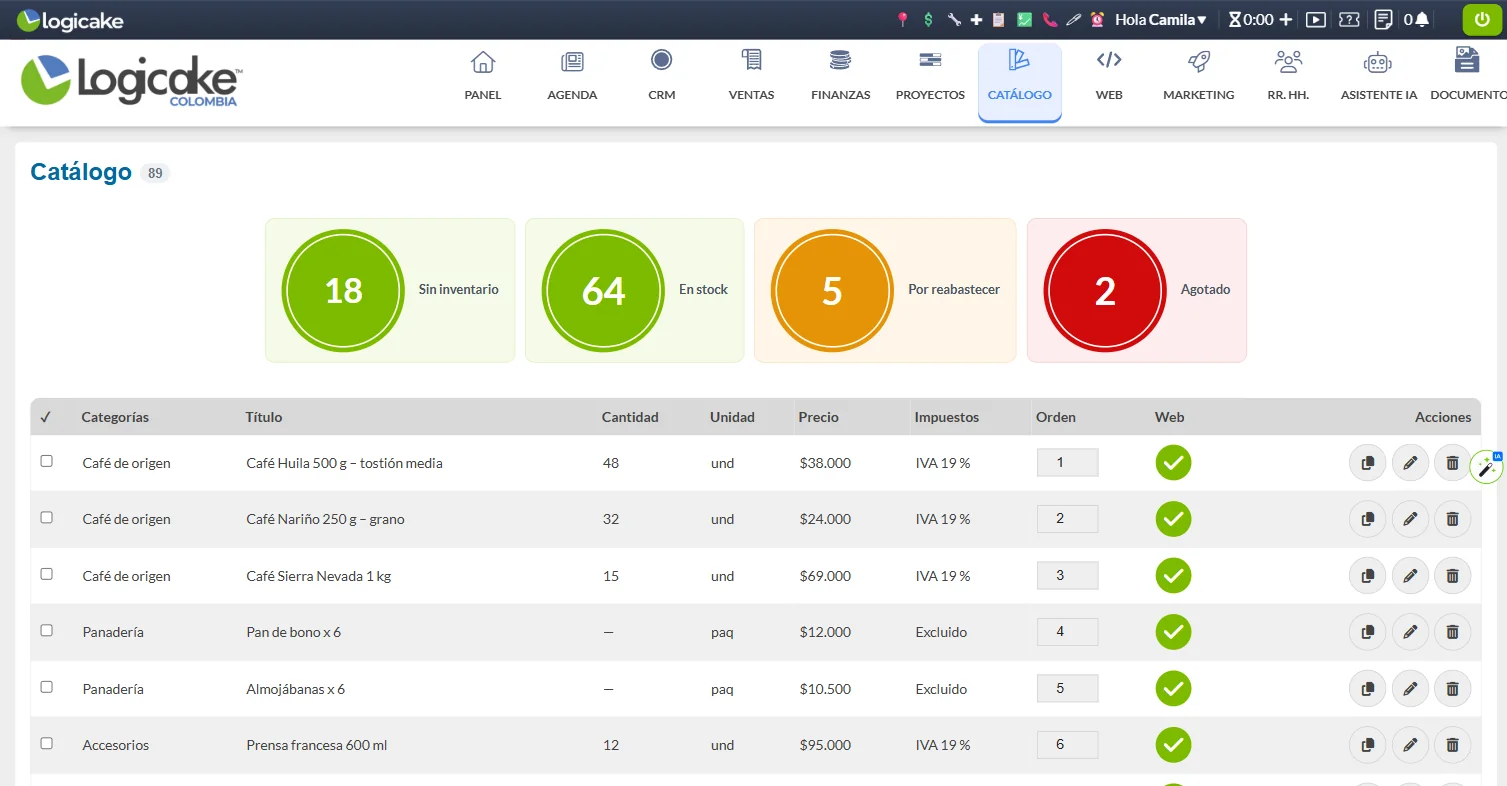Open the notifications bell

[1422, 19]
